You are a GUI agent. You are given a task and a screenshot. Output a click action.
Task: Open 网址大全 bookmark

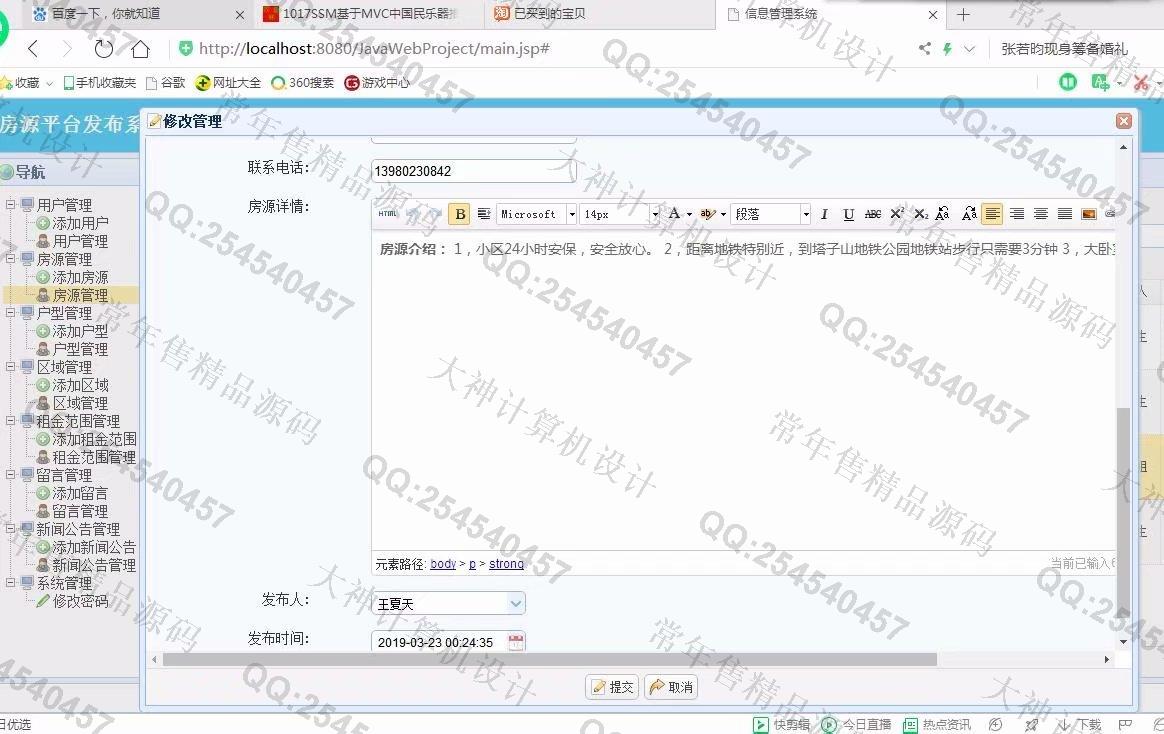[229, 83]
